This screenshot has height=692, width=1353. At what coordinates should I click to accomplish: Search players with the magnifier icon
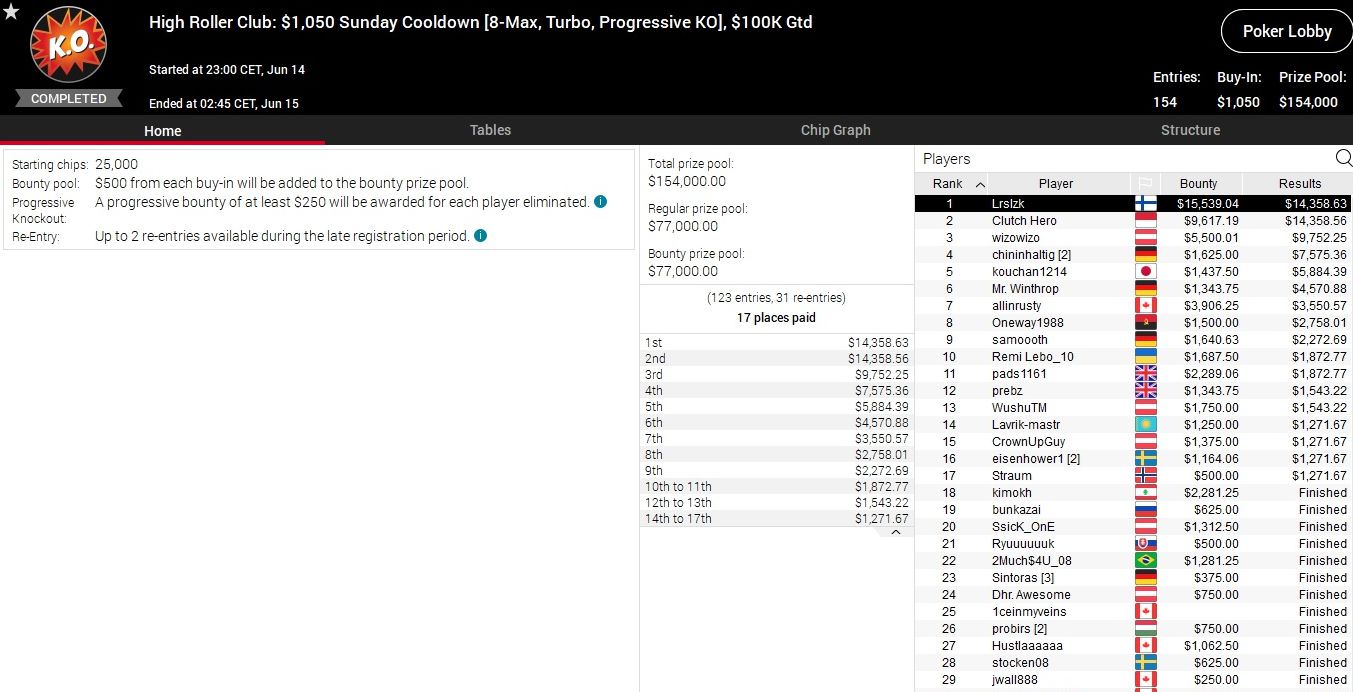1343,158
